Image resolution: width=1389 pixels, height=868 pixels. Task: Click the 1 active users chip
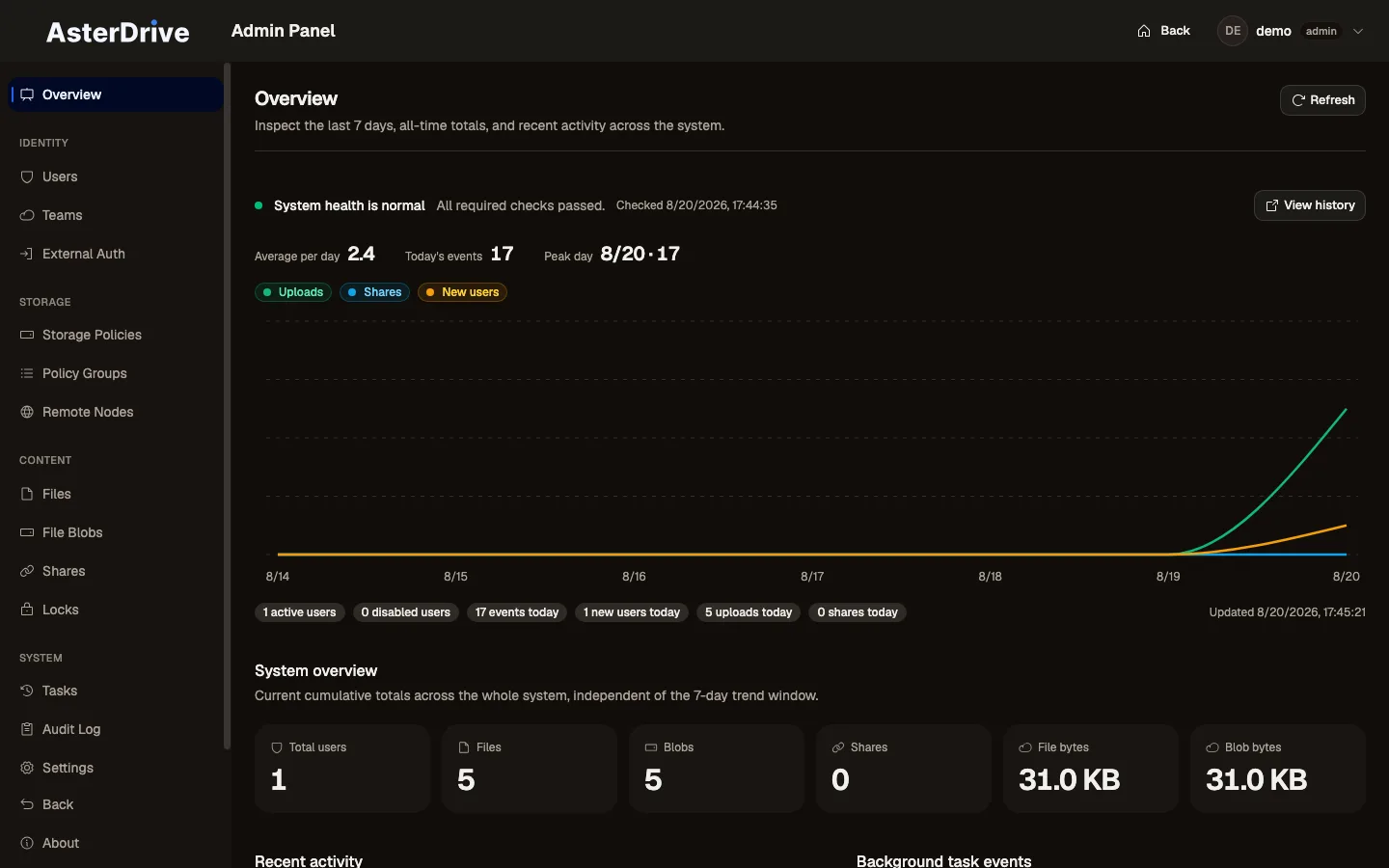[x=300, y=612]
